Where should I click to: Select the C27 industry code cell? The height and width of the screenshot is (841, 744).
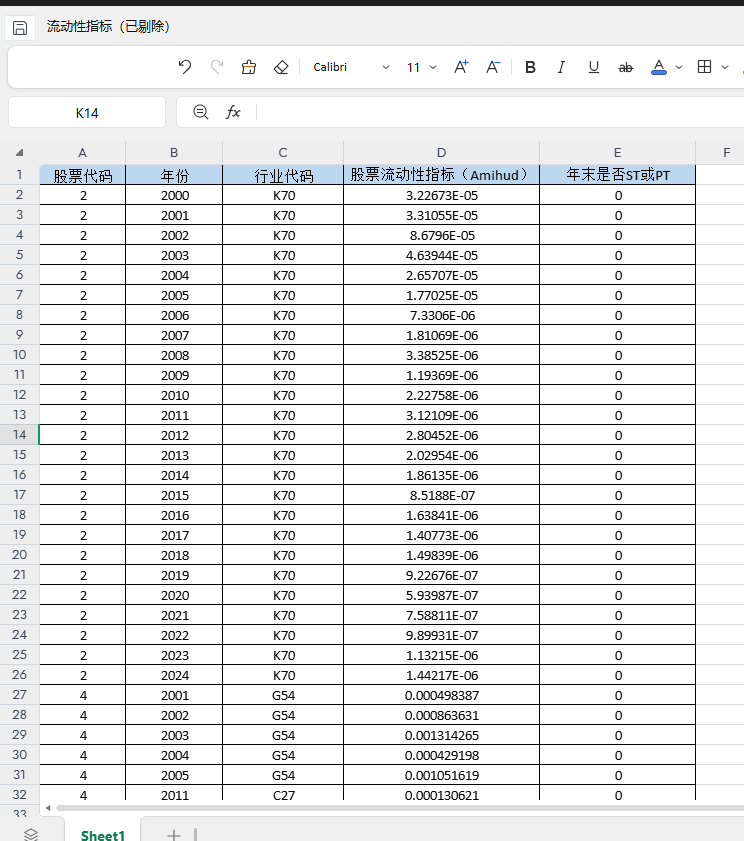pos(283,795)
